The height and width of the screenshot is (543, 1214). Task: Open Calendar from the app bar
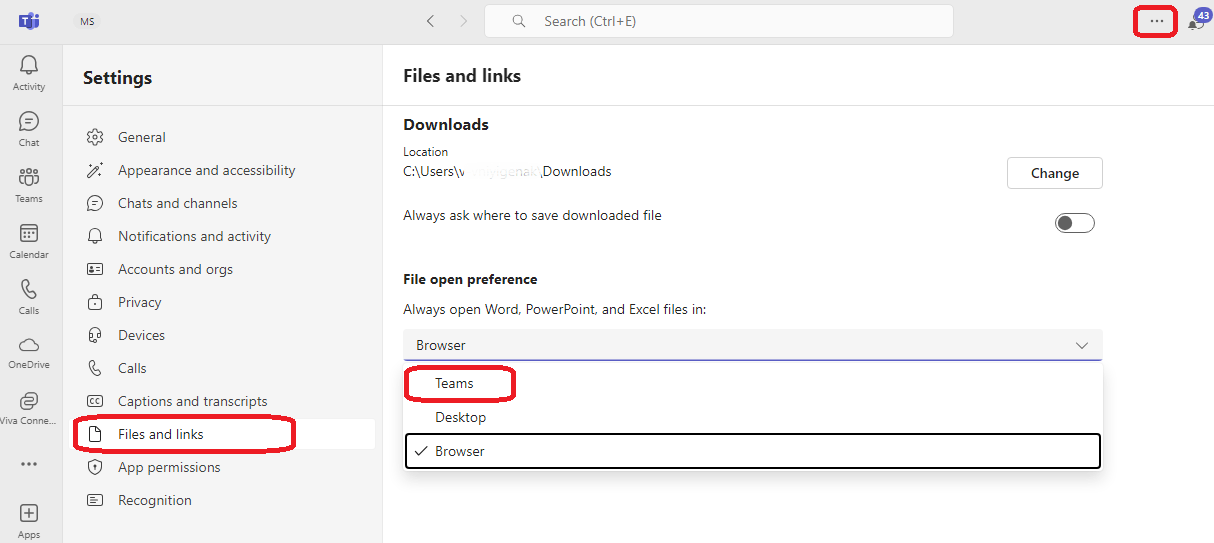29,241
